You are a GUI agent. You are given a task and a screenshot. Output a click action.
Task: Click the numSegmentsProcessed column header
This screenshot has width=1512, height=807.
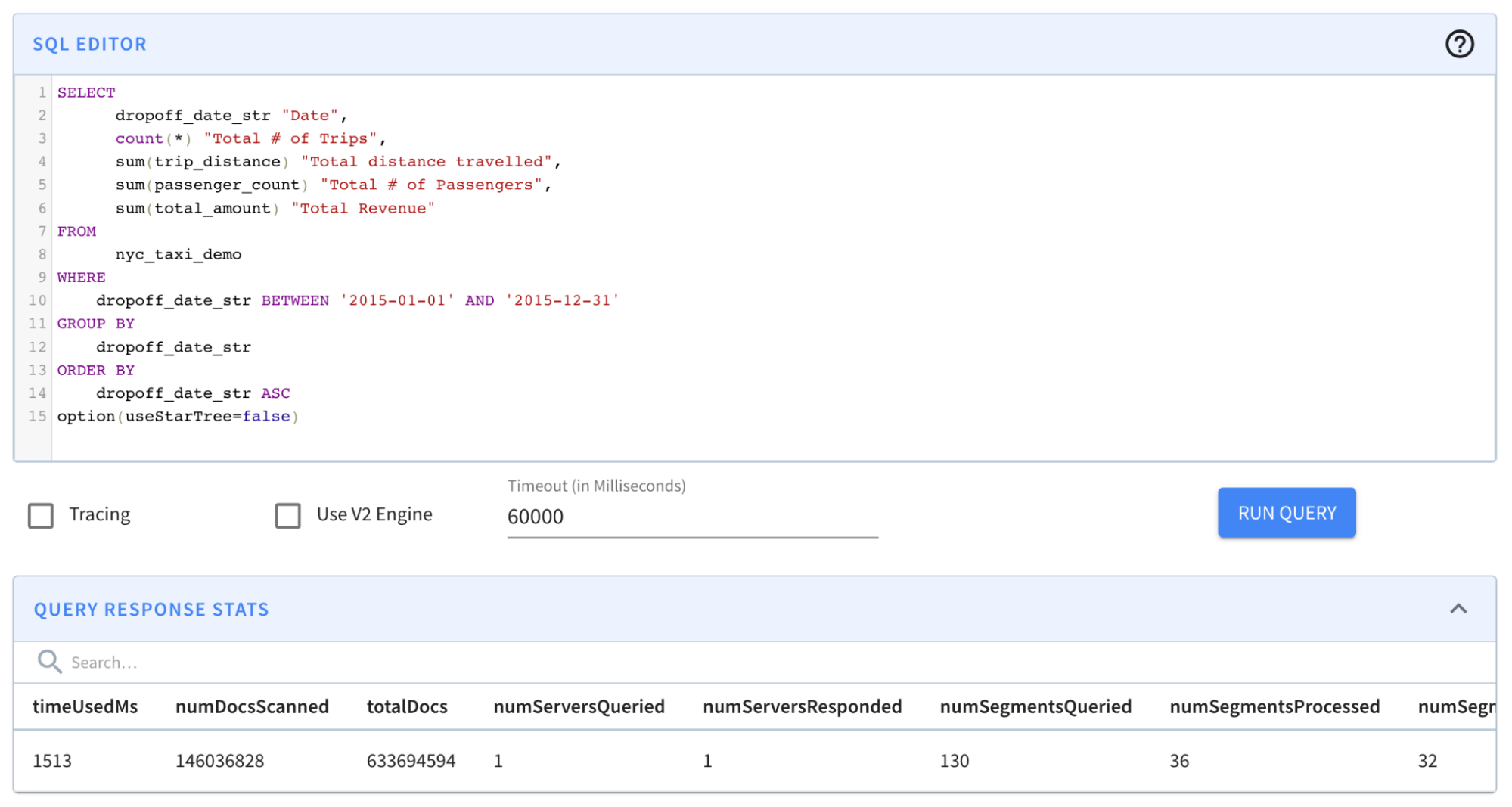point(1274,706)
